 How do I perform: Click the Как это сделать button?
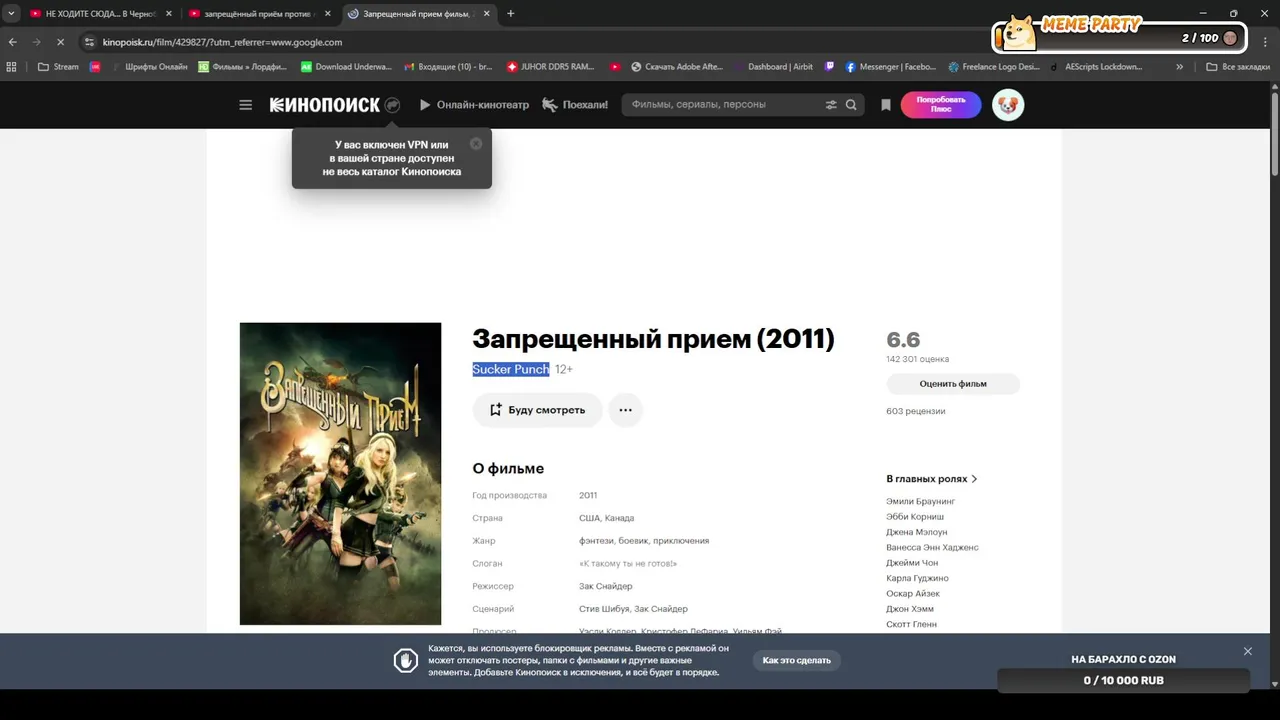[x=797, y=660]
